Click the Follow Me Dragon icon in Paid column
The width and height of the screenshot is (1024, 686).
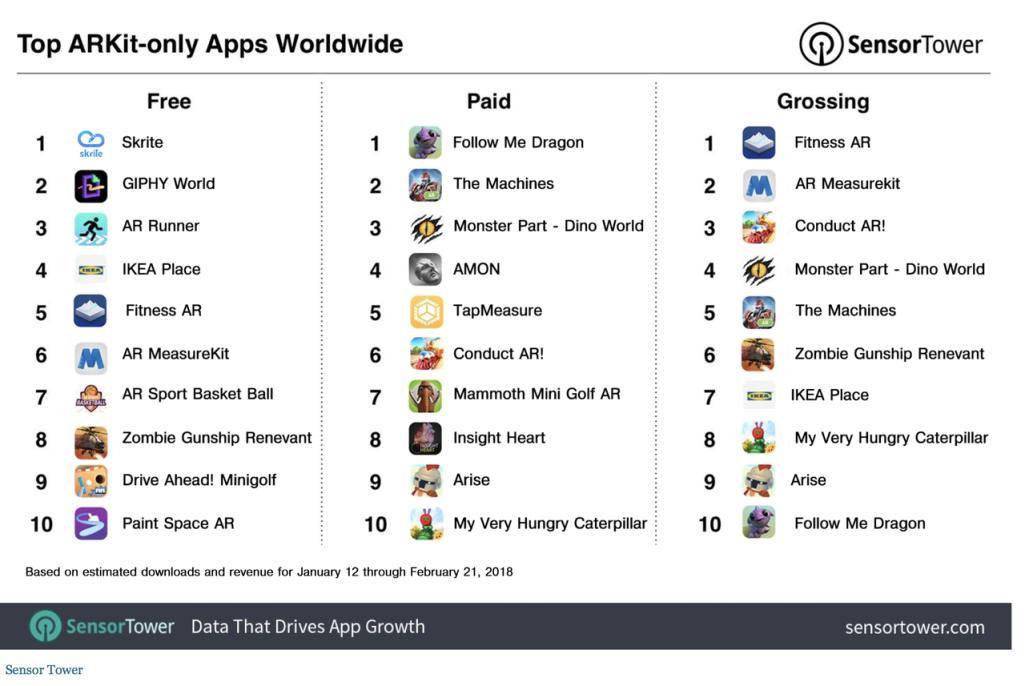[425, 143]
